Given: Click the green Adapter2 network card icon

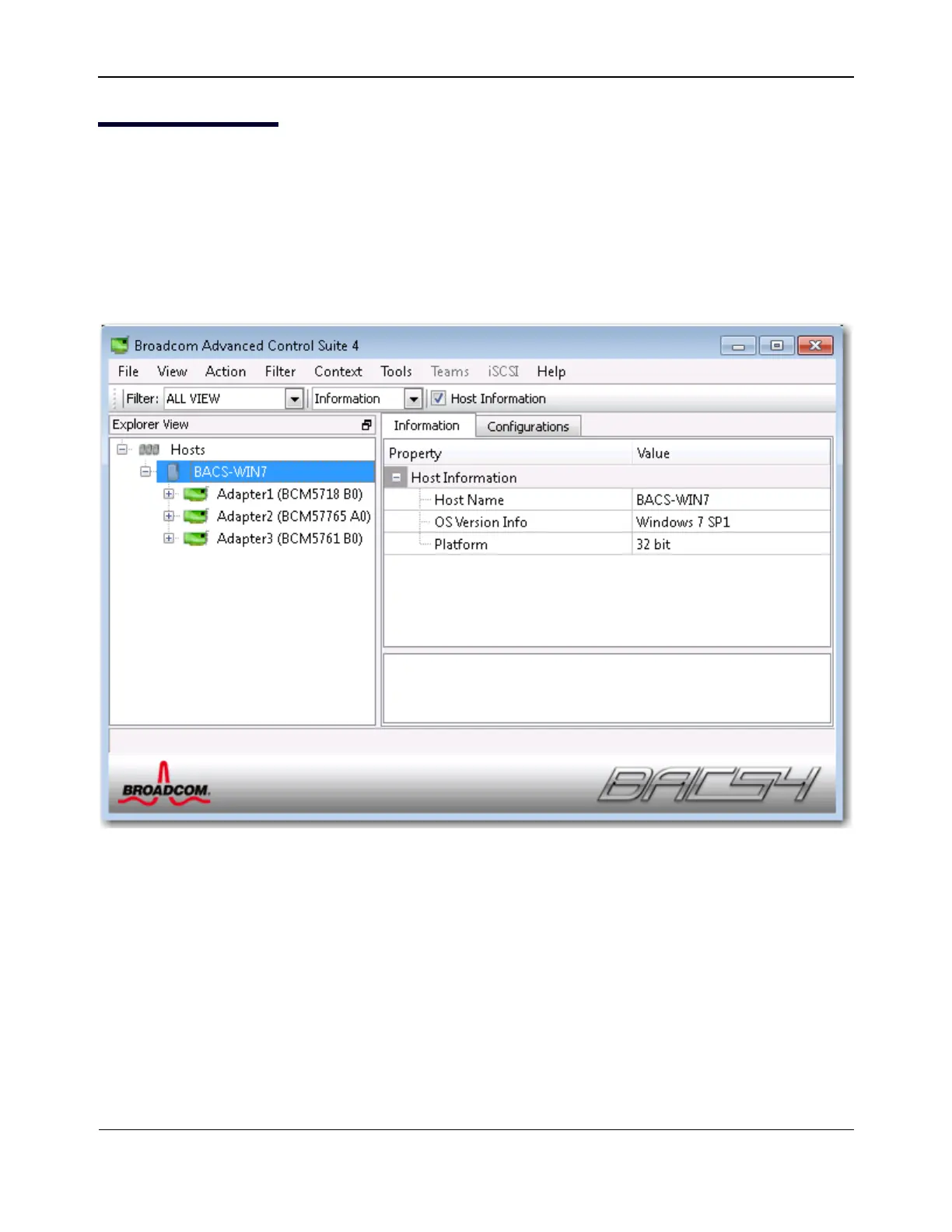Looking at the screenshot, I should (195, 516).
